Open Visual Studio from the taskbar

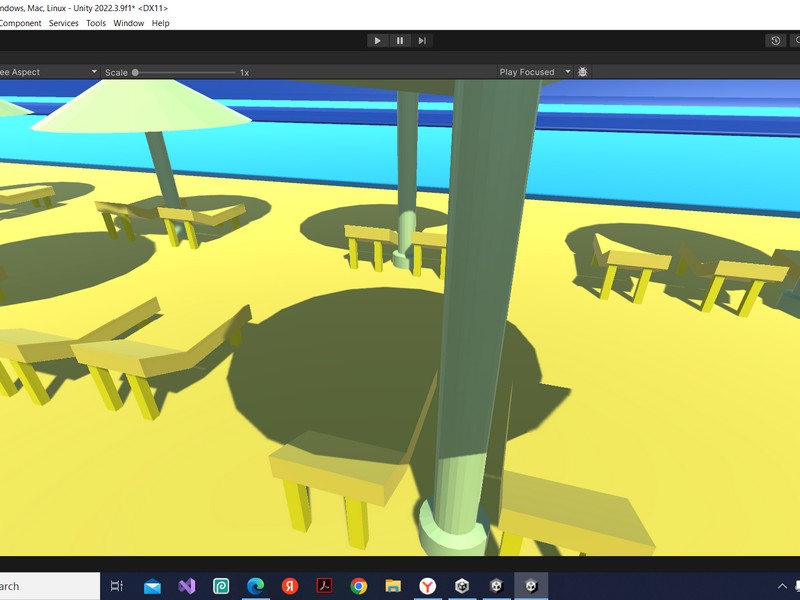tap(188, 586)
